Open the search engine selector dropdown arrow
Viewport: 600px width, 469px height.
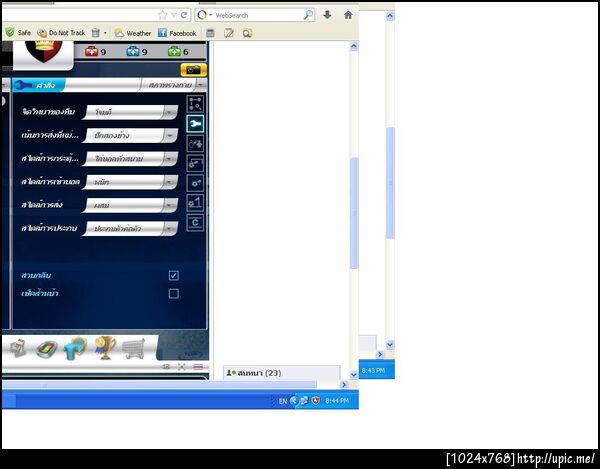click(210, 15)
